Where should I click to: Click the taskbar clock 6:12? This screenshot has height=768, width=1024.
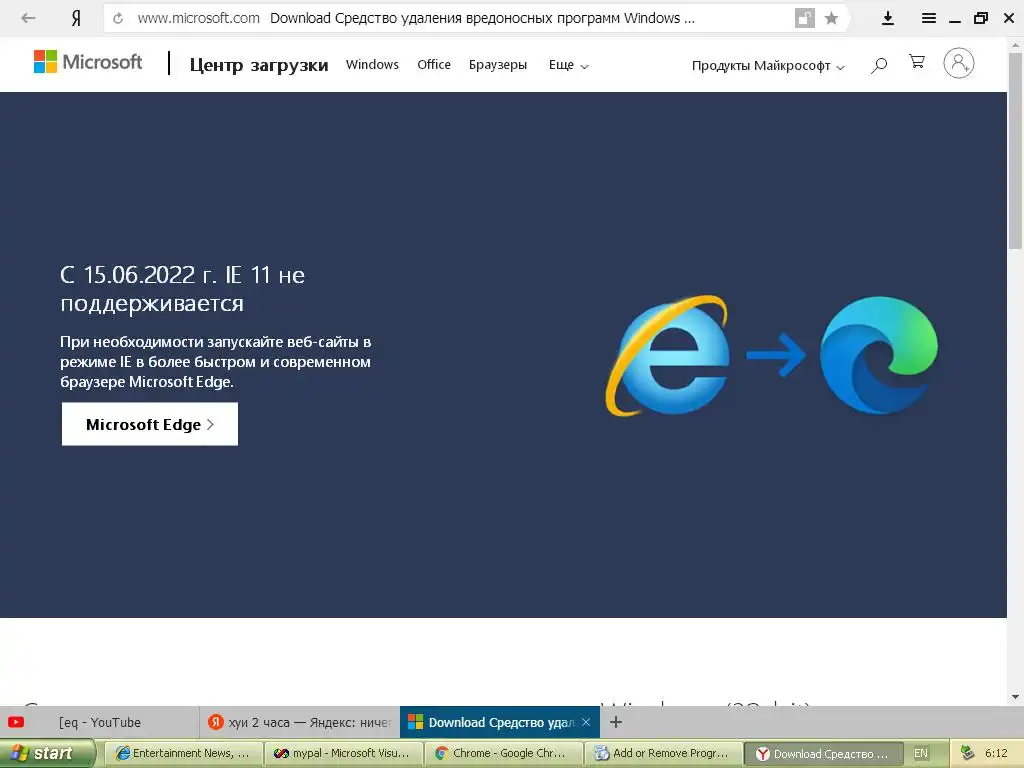(996, 753)
